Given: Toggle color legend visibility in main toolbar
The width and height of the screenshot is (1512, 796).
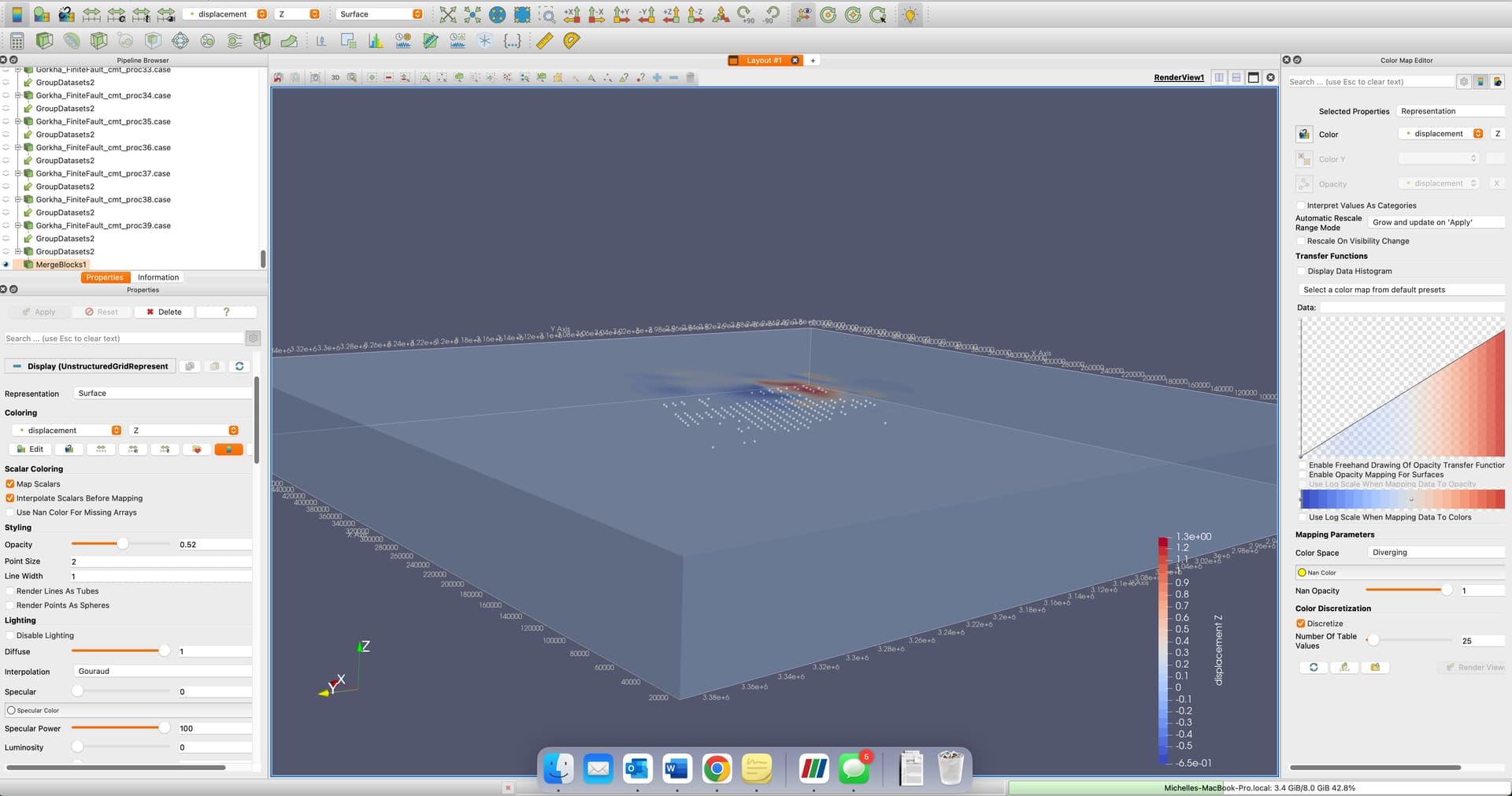Looking at the screenshot, I should tap(17, 14).
